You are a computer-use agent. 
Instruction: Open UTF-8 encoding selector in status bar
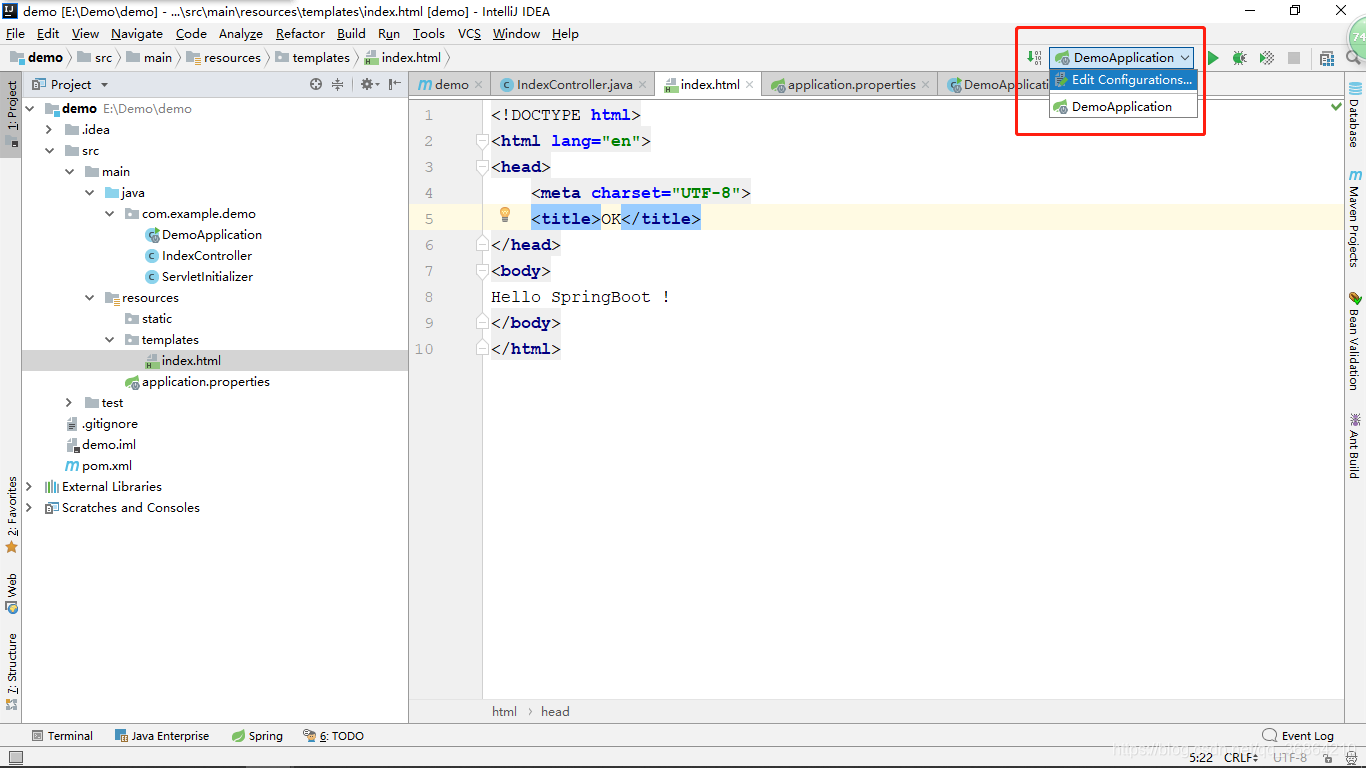1291,758
